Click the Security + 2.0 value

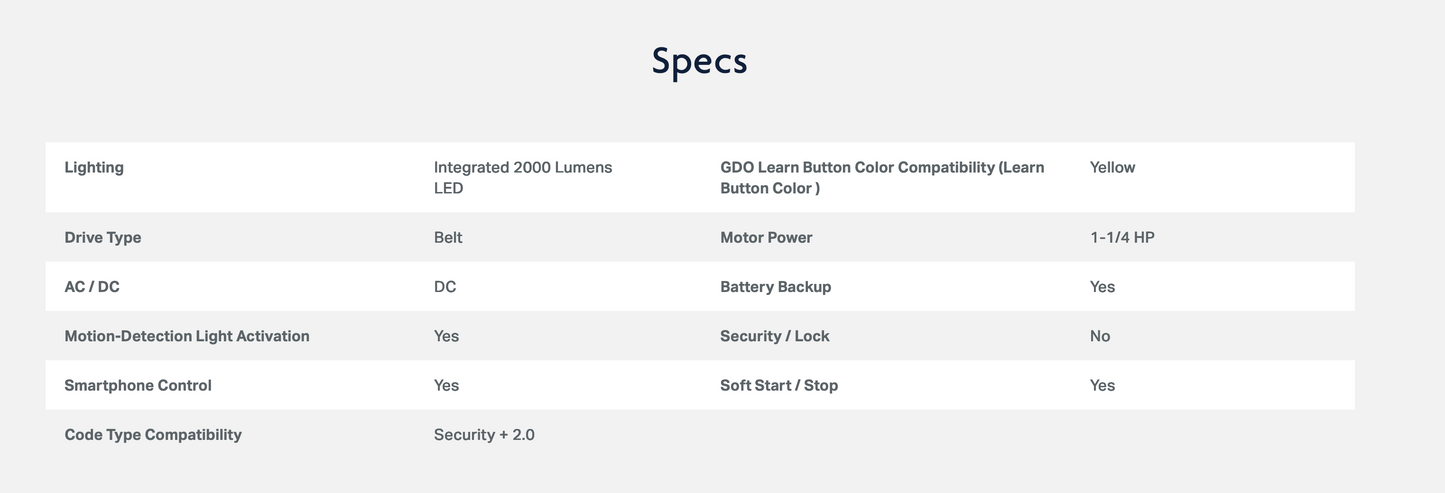point(484,435)
